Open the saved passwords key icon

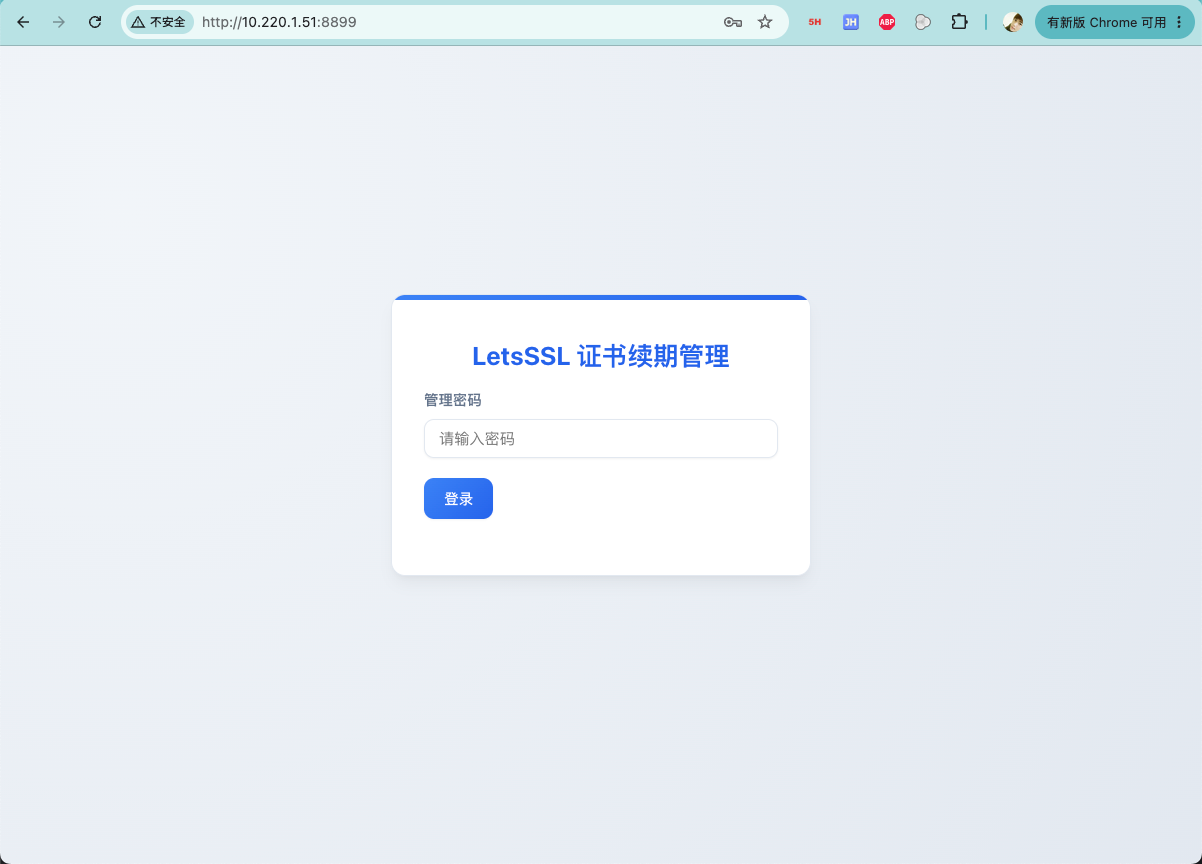click(733, 22)
